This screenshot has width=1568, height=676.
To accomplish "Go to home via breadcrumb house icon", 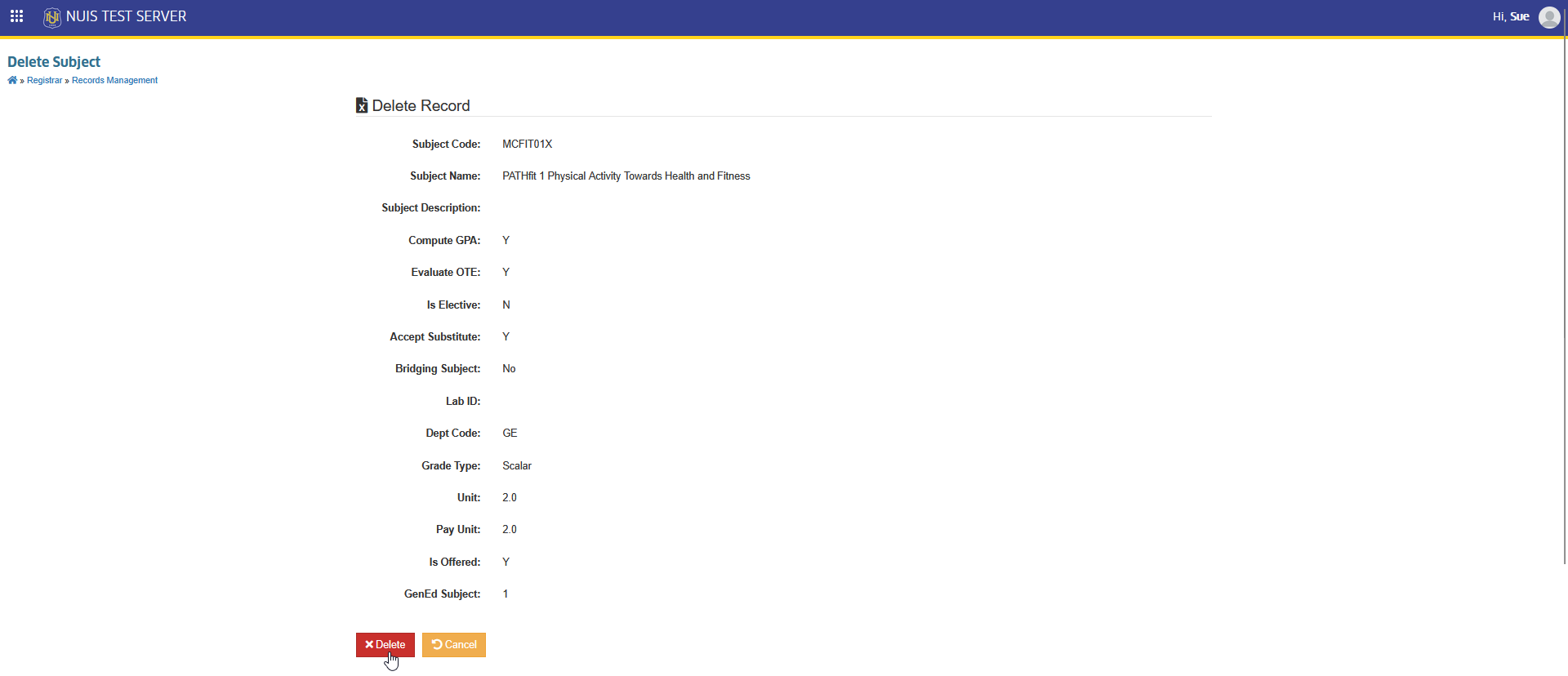I will point(12,80).
